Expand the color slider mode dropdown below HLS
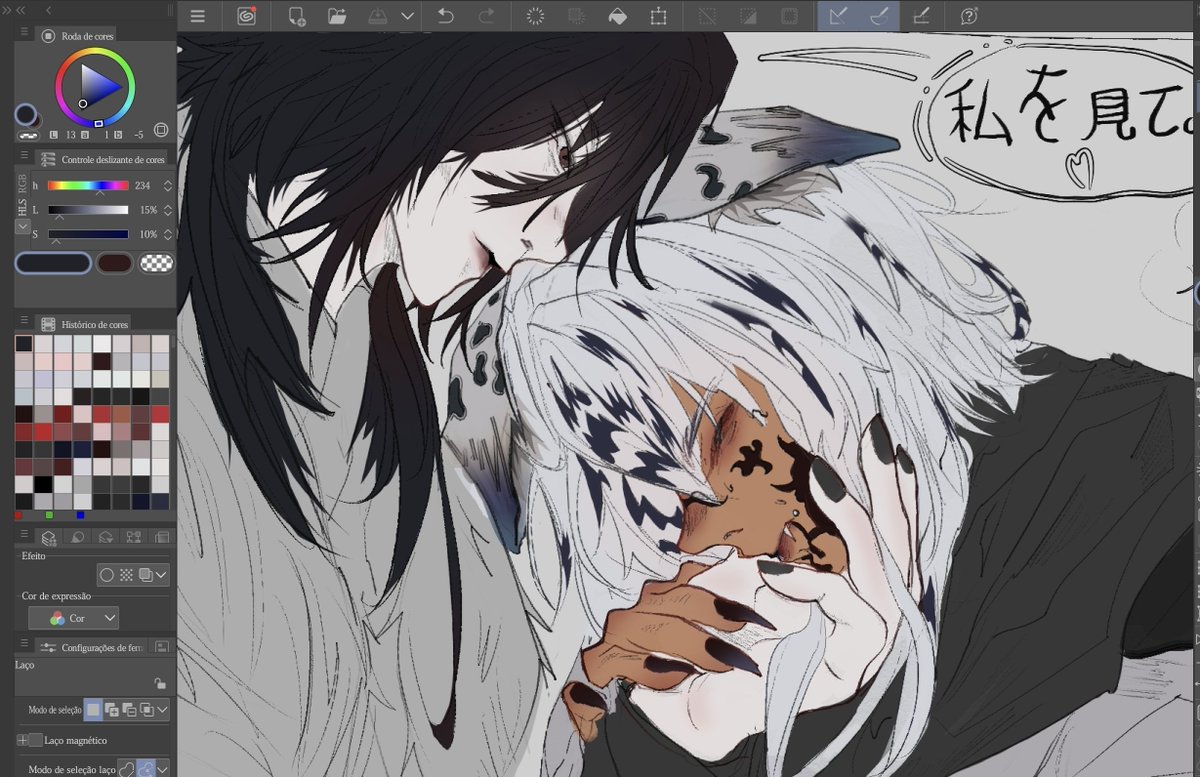The image size is (1200, 777). pyautogui.click(x=23, y=227)
